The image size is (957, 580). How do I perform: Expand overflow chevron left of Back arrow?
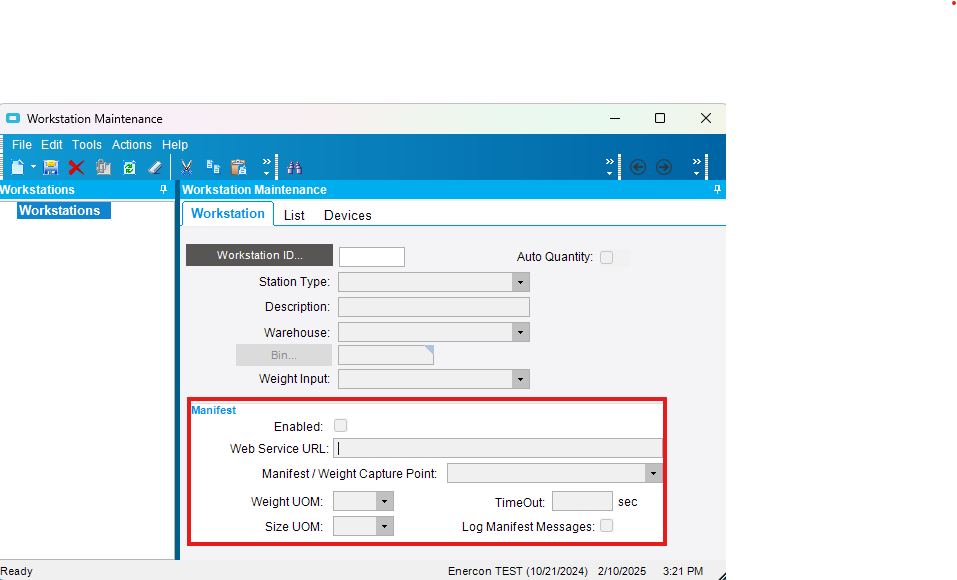(609, 167)
